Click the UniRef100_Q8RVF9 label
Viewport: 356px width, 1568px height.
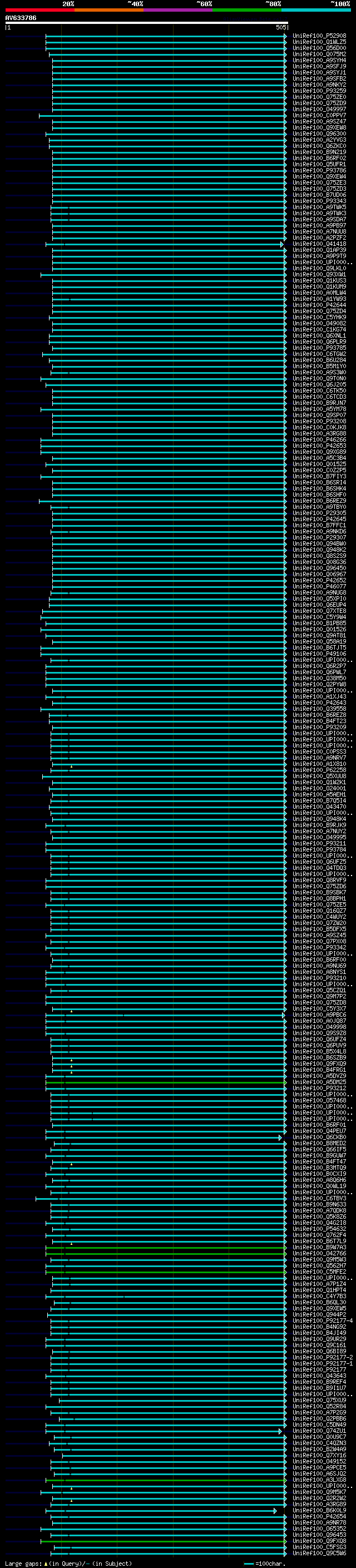(x=319, y=880)
